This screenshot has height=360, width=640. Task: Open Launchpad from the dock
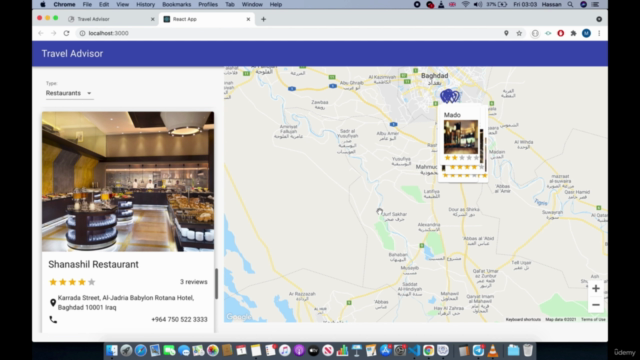[x=126, y=350]
